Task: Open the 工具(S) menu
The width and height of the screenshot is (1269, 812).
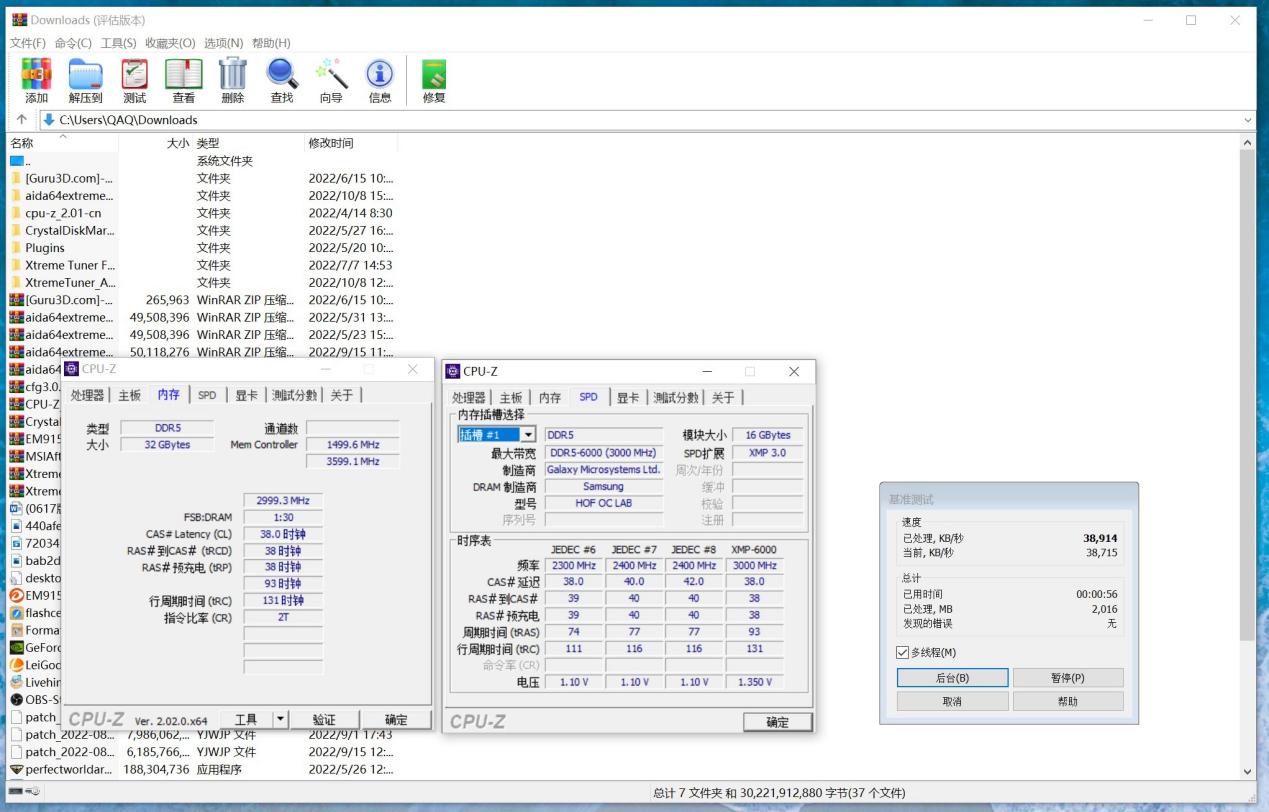Action: coord(118,43)
